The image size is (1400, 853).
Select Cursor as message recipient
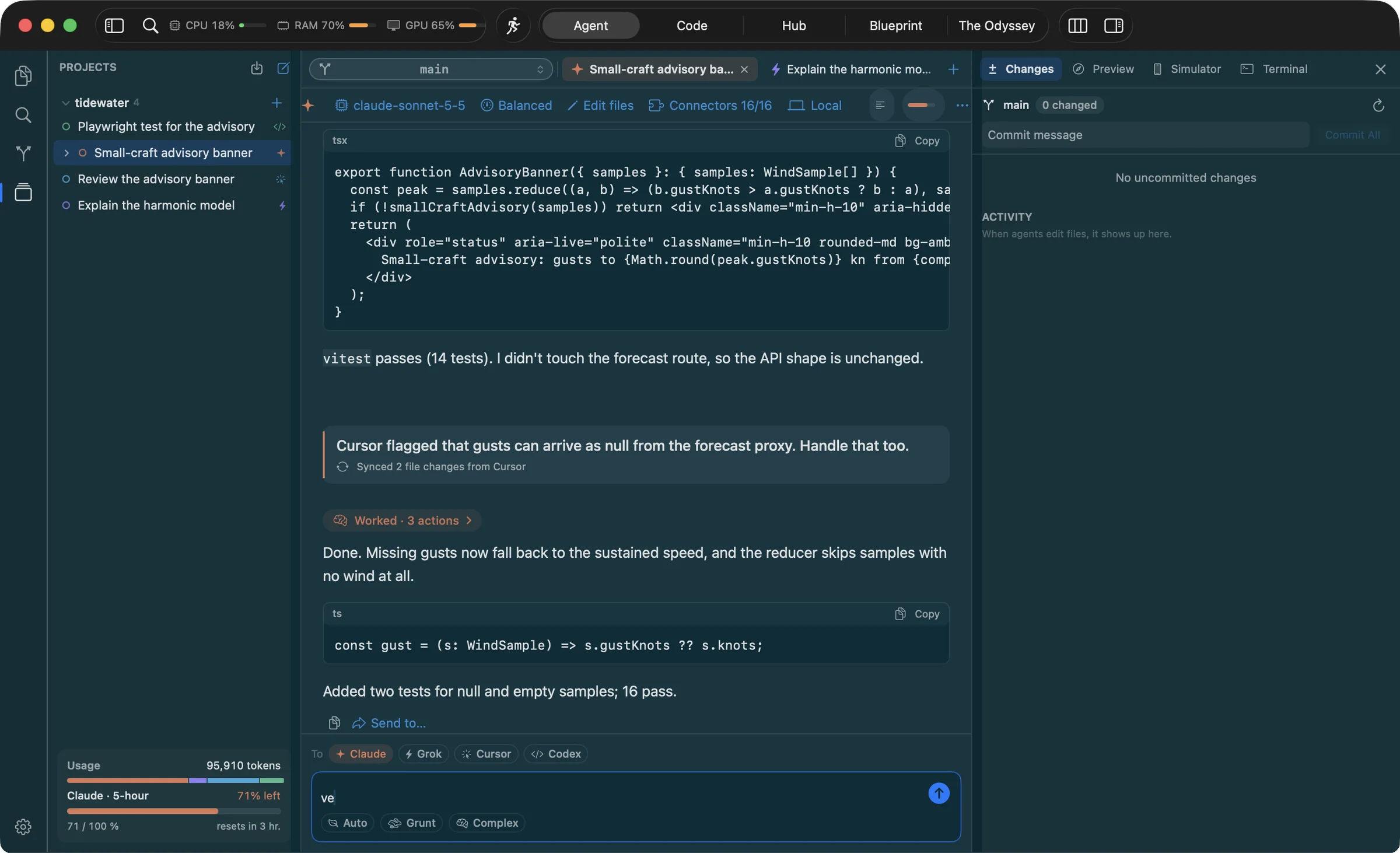[x=486, y=753]
